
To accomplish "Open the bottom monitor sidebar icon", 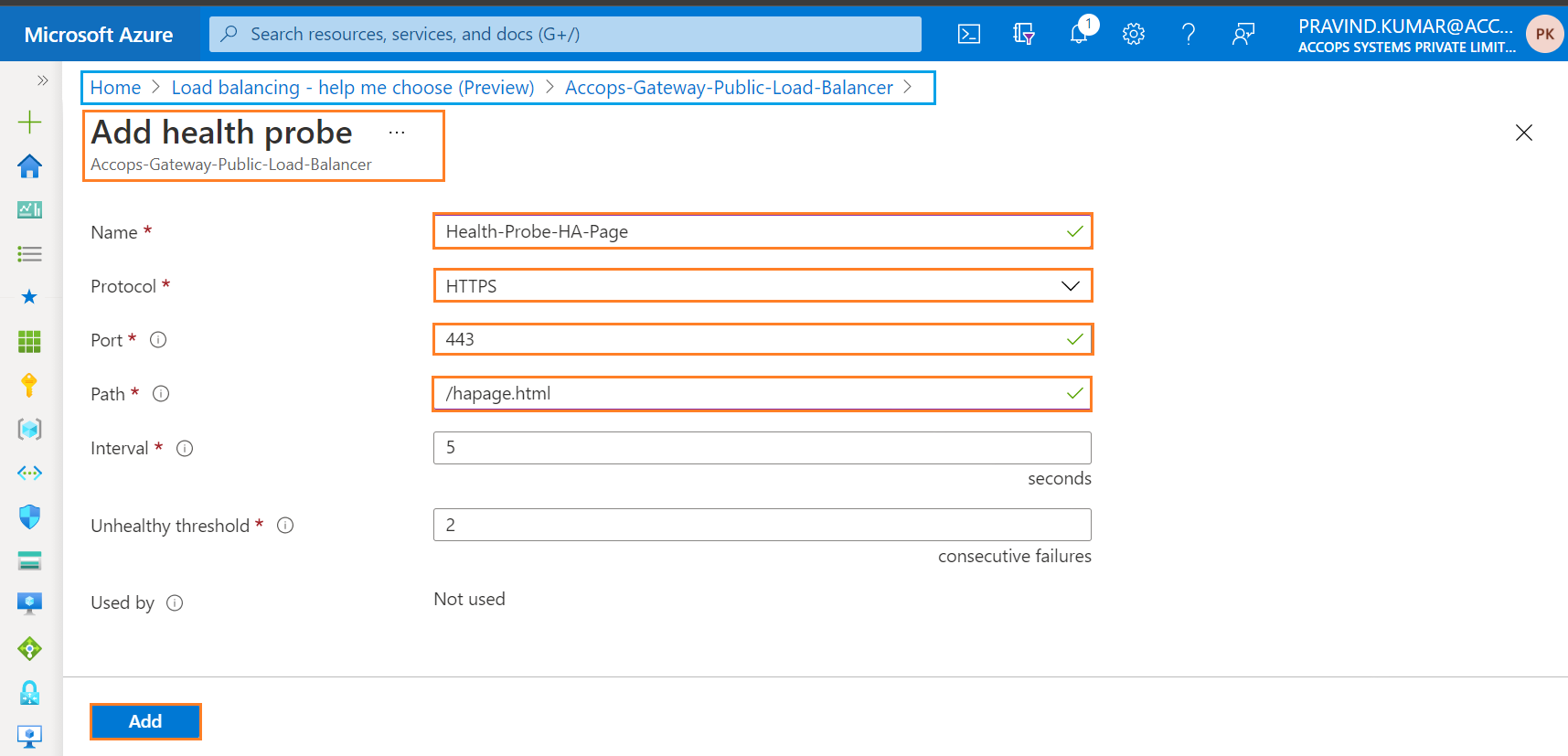I will 29,737.
